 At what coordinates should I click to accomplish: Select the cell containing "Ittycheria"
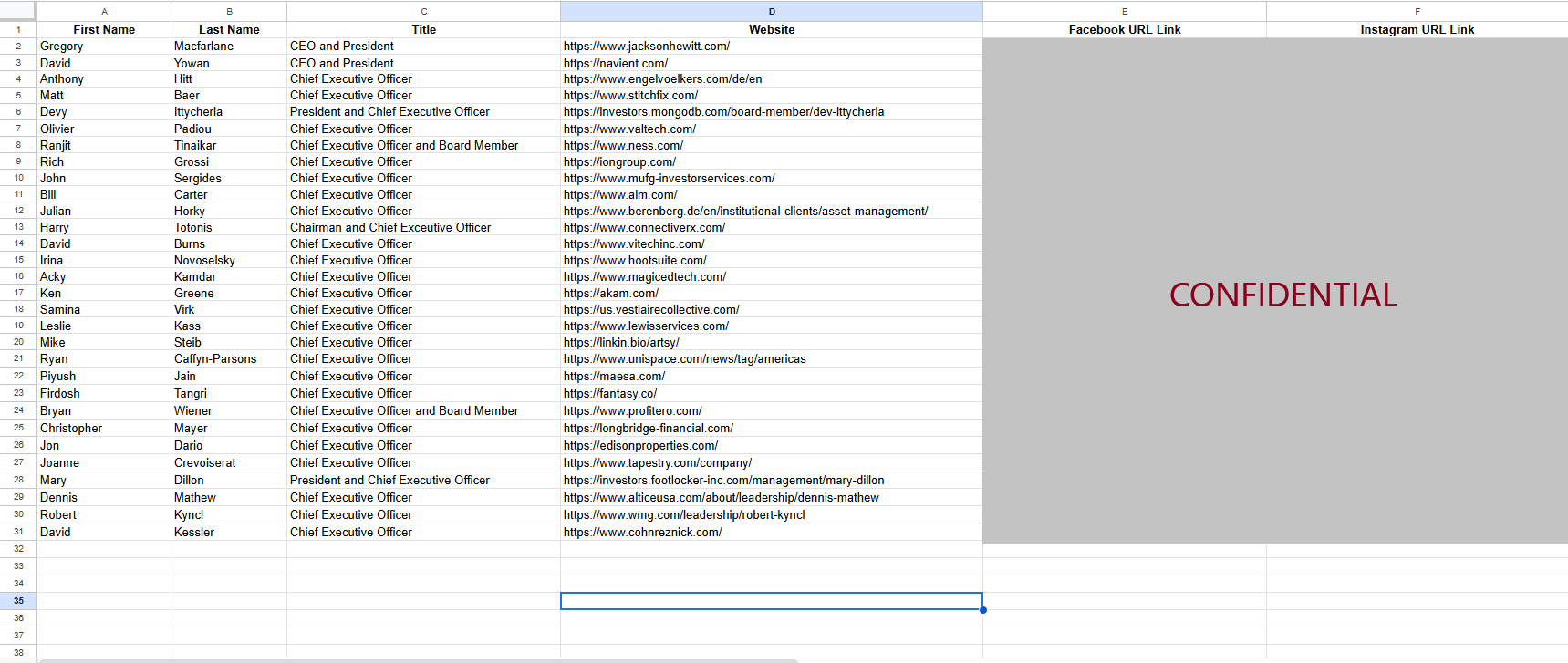(229, 111)
